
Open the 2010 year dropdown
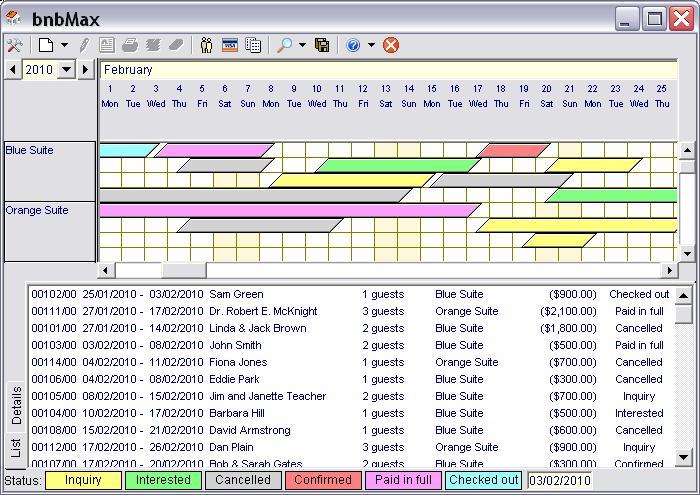(67, 69)
